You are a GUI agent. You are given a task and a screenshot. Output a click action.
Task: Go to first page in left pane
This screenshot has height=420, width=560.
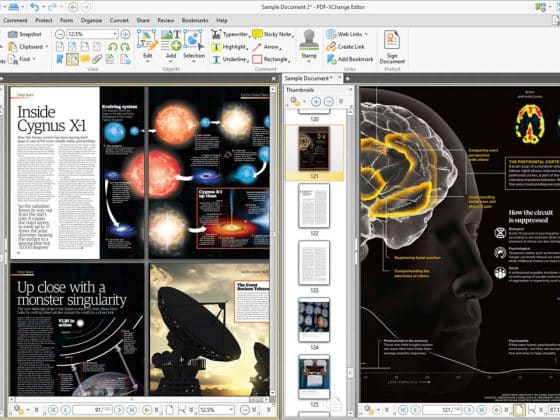click(53, 410)
